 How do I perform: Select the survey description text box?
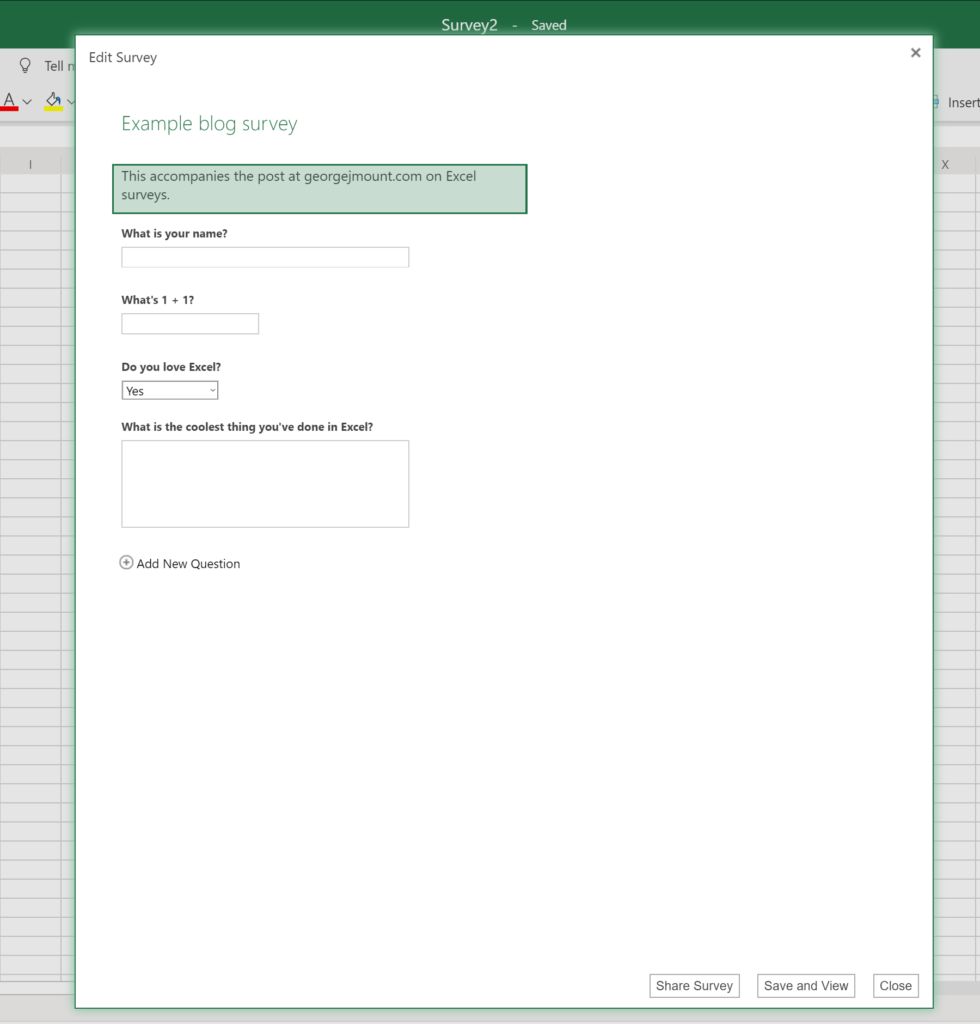319,189
